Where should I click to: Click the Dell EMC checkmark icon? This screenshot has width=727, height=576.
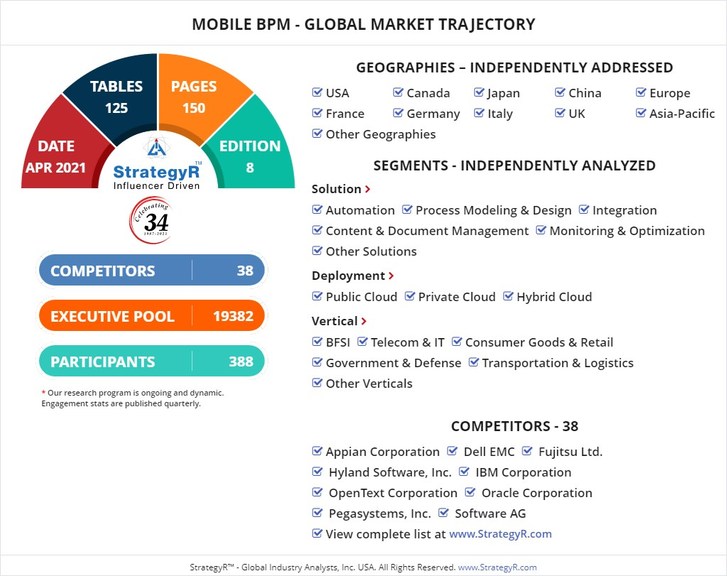coord(452,451)
